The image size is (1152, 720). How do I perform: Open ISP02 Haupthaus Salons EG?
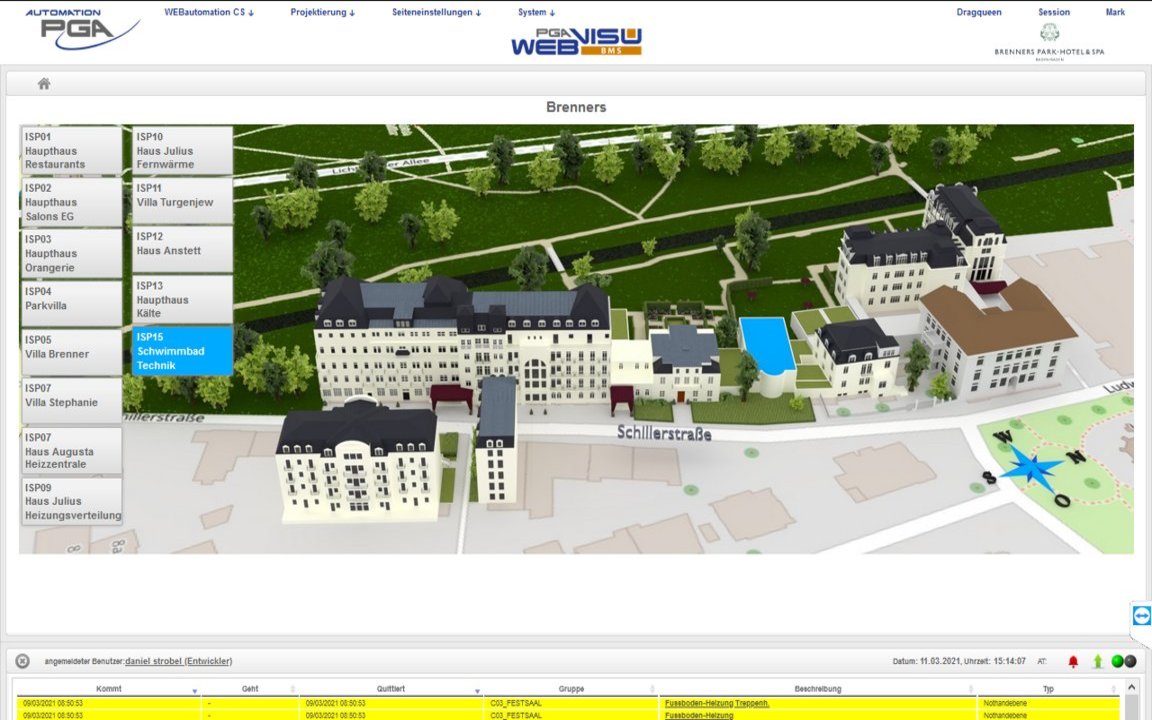coord(71,202)
